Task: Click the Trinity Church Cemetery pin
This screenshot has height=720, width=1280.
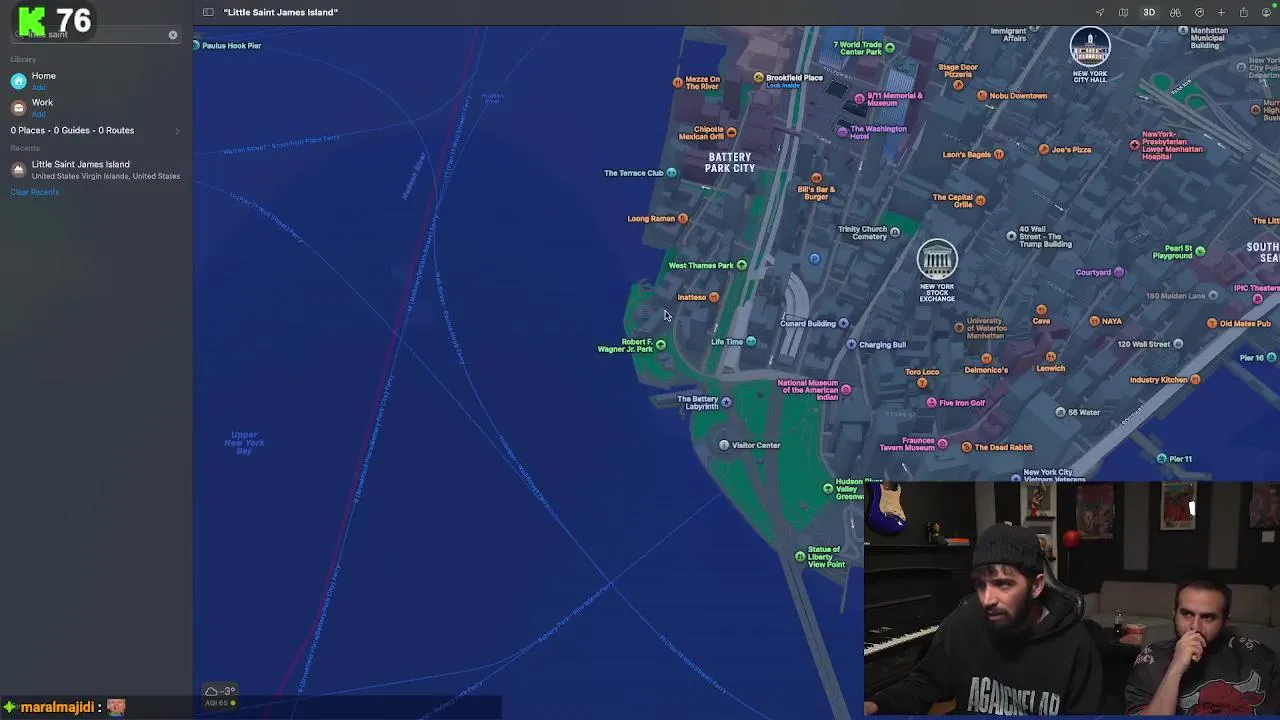Action: pyautogui.click(x=895, y=232)
